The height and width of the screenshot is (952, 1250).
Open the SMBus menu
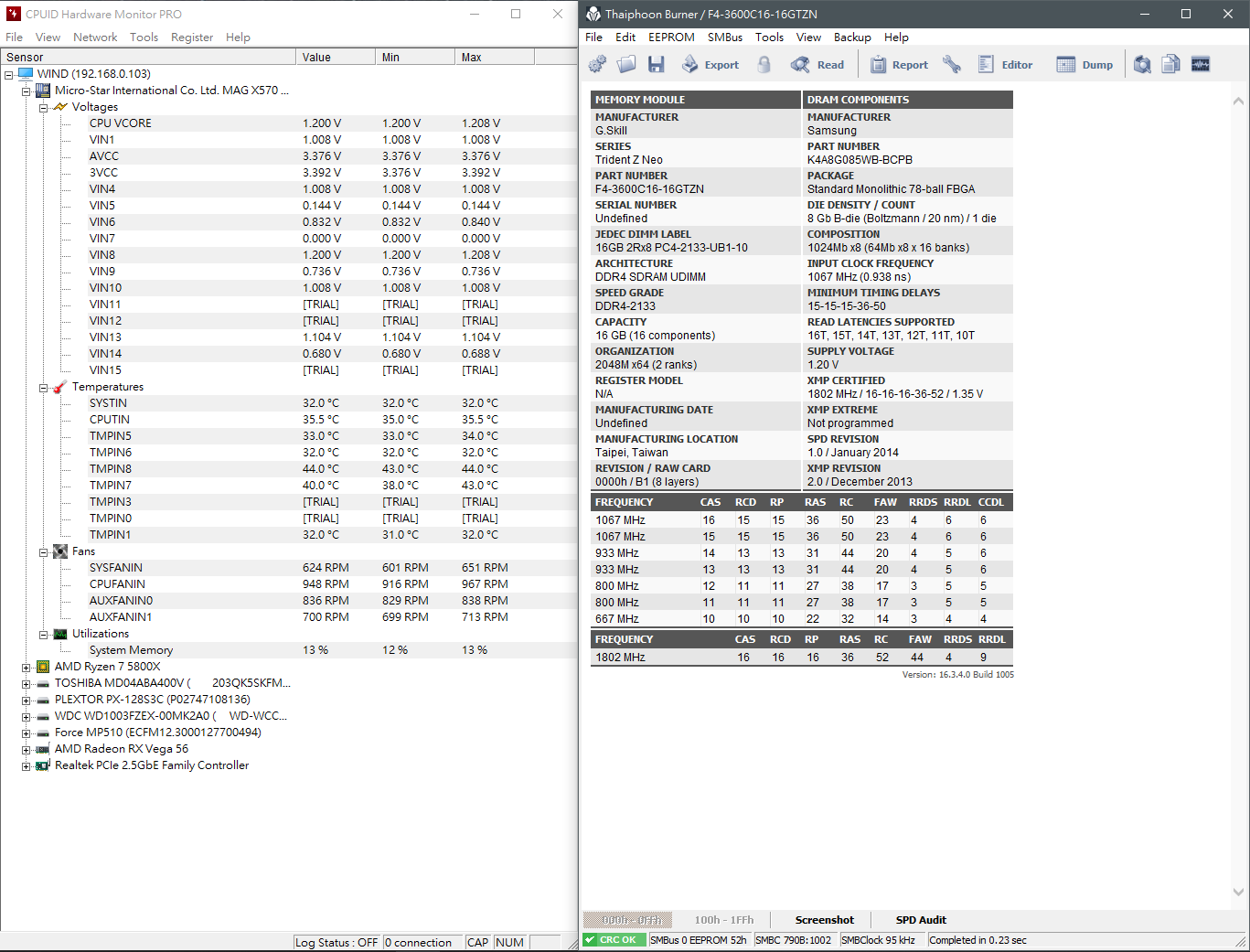725,37
